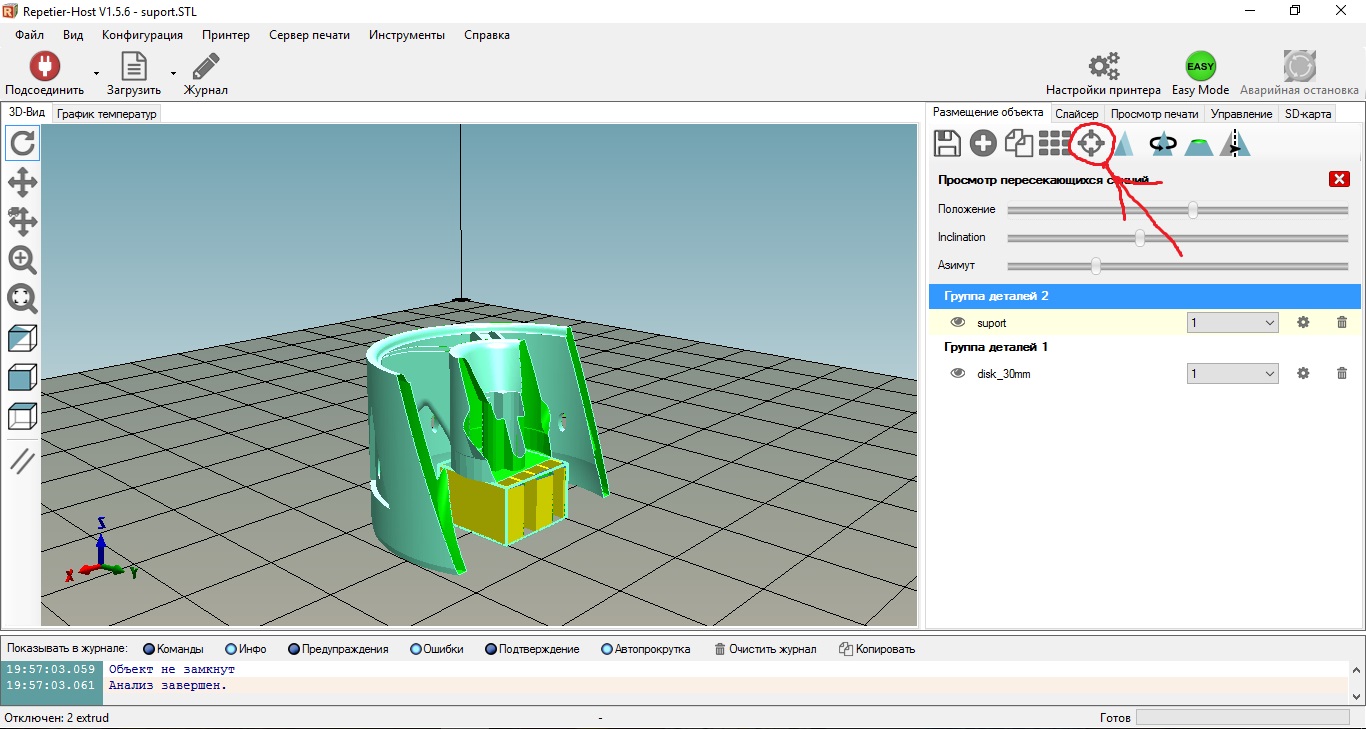1366x729 pixels.
Task: Click the Clear Log button
Action: pyautogui.click(x=765, y=649)
